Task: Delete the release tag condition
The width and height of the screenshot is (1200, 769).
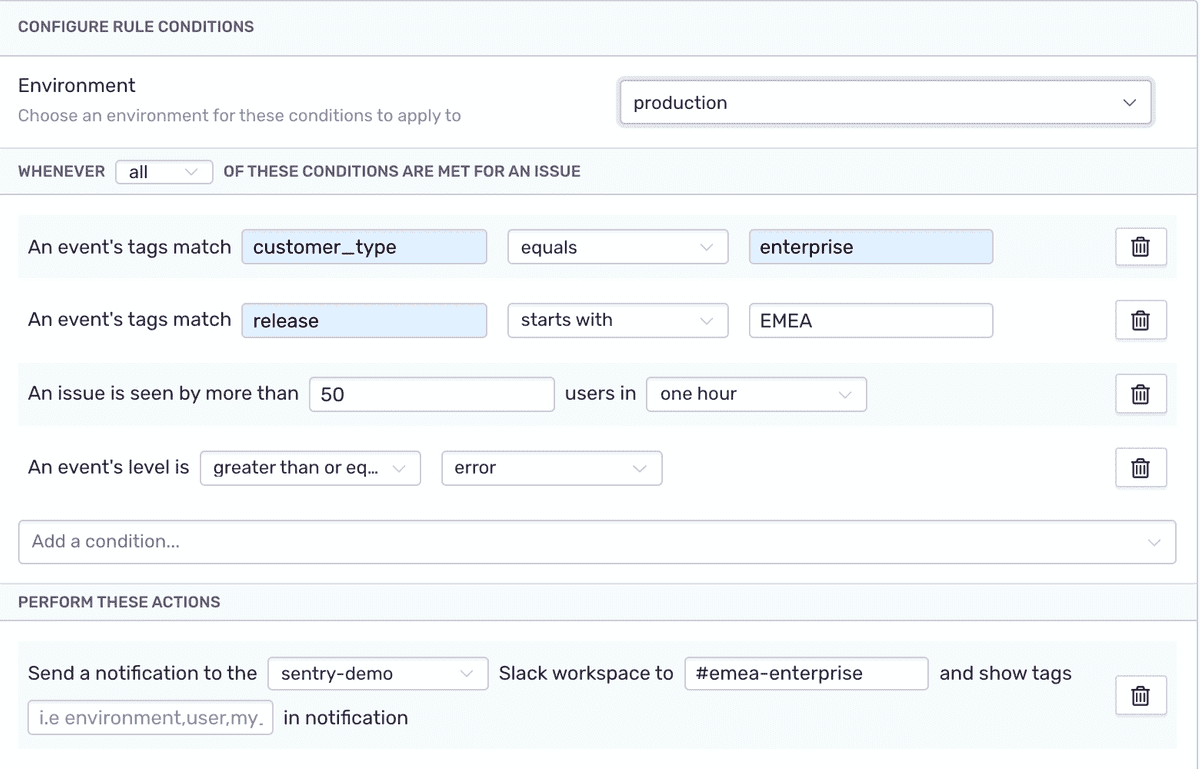Action: (1141, 320)
